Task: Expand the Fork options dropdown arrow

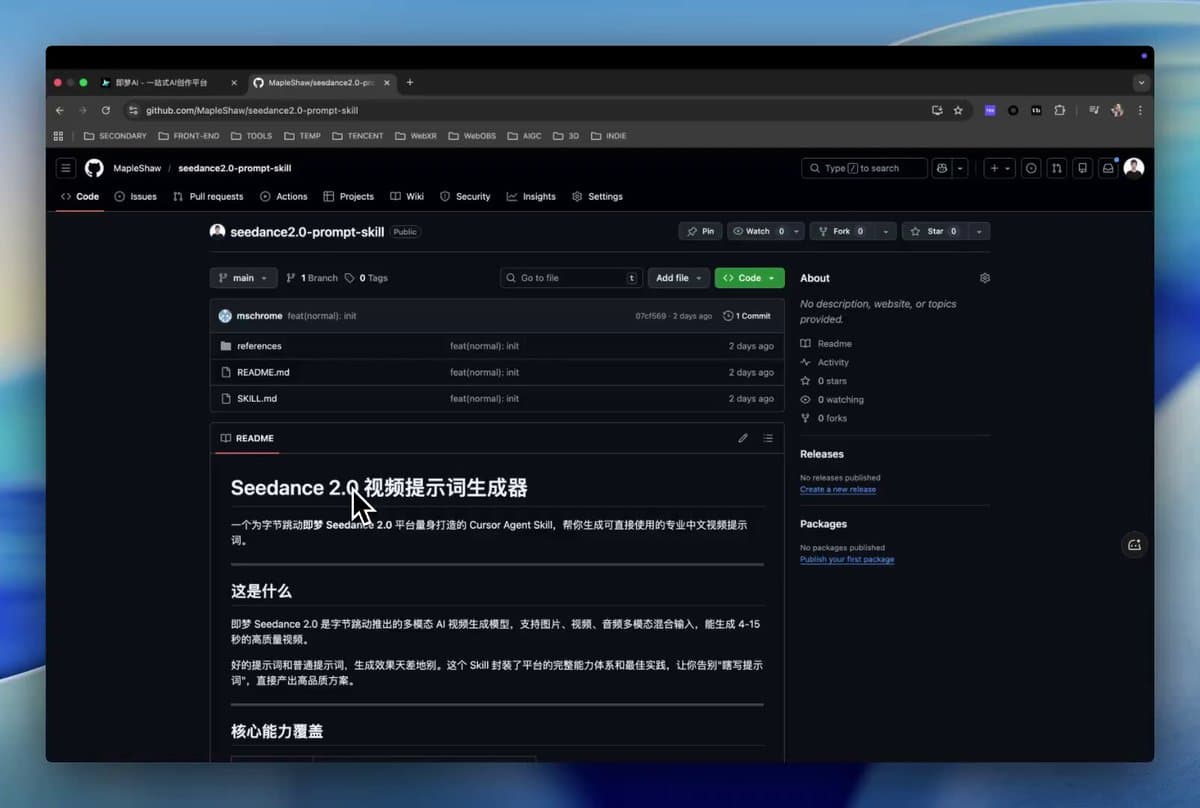Action: (x=886, y=231)
